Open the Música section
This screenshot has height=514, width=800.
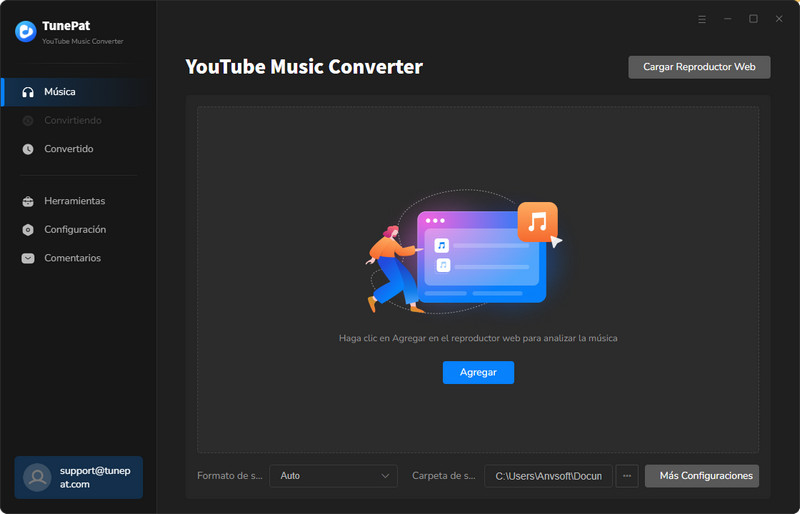click(78, 92)
